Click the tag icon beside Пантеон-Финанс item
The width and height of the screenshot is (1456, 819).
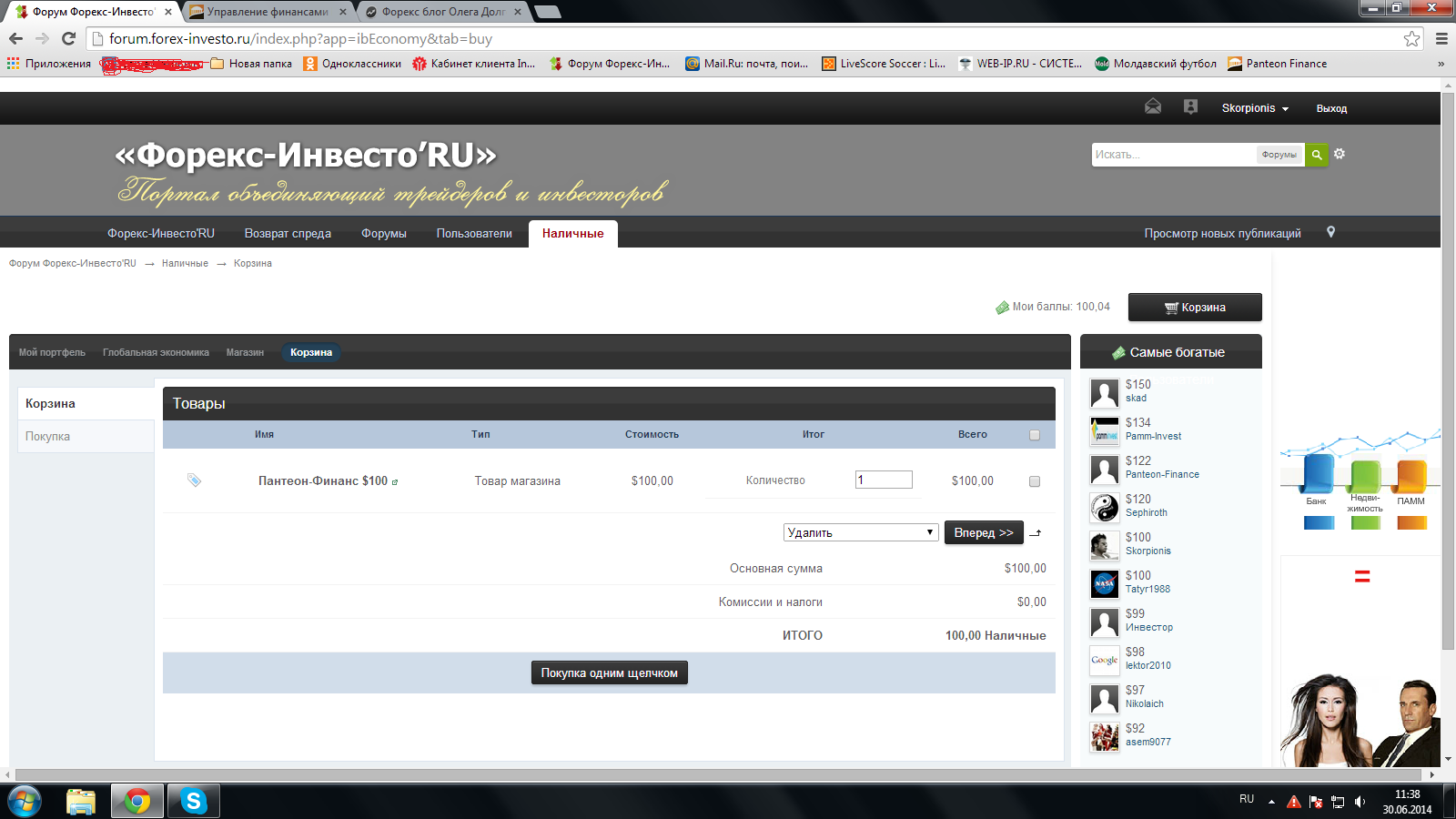click(194, 480)
